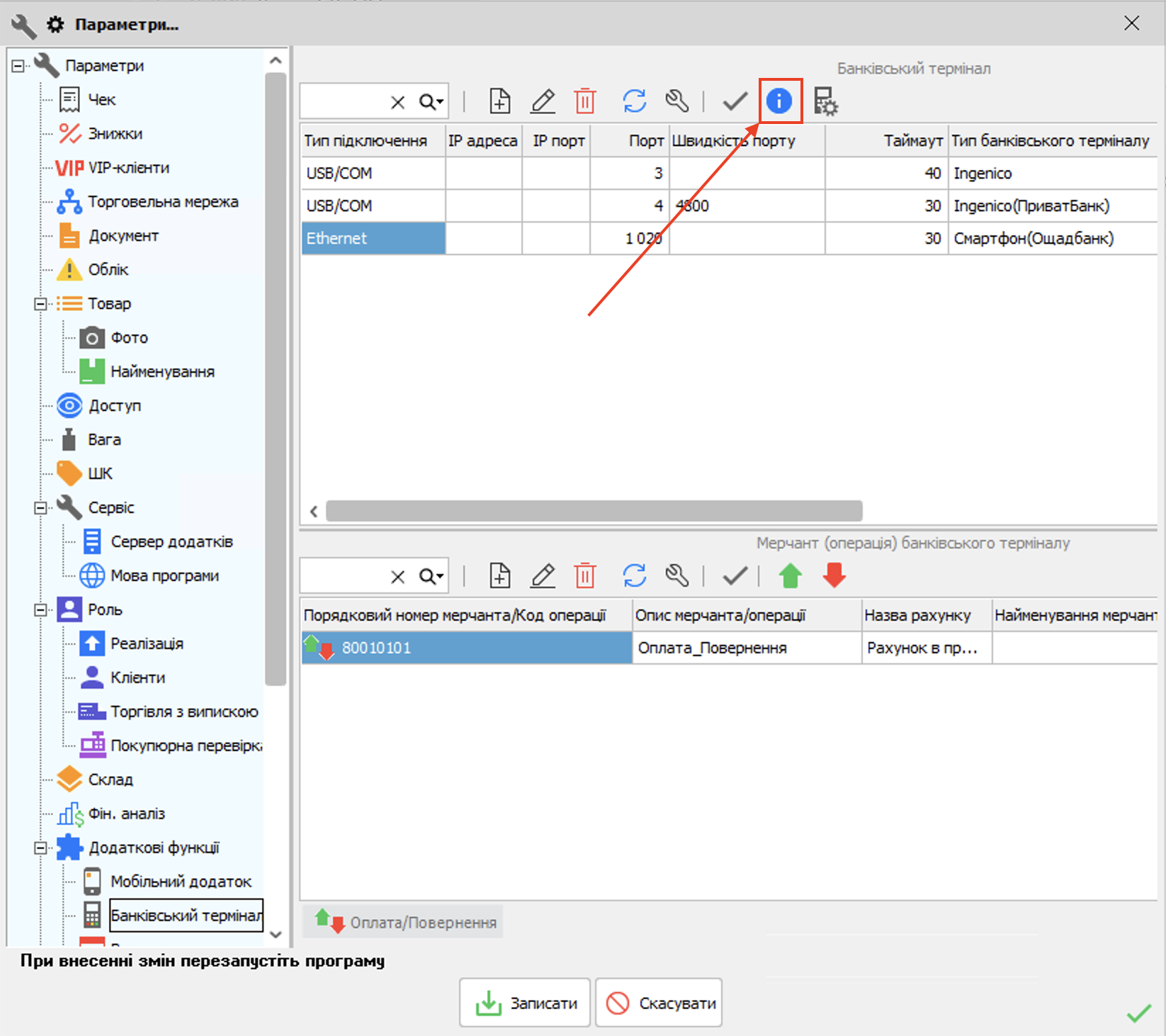Screen dimensions: 1166x1036
Task: Open terminal settings calculator-gear icon
Action: [x=825, y=101]
